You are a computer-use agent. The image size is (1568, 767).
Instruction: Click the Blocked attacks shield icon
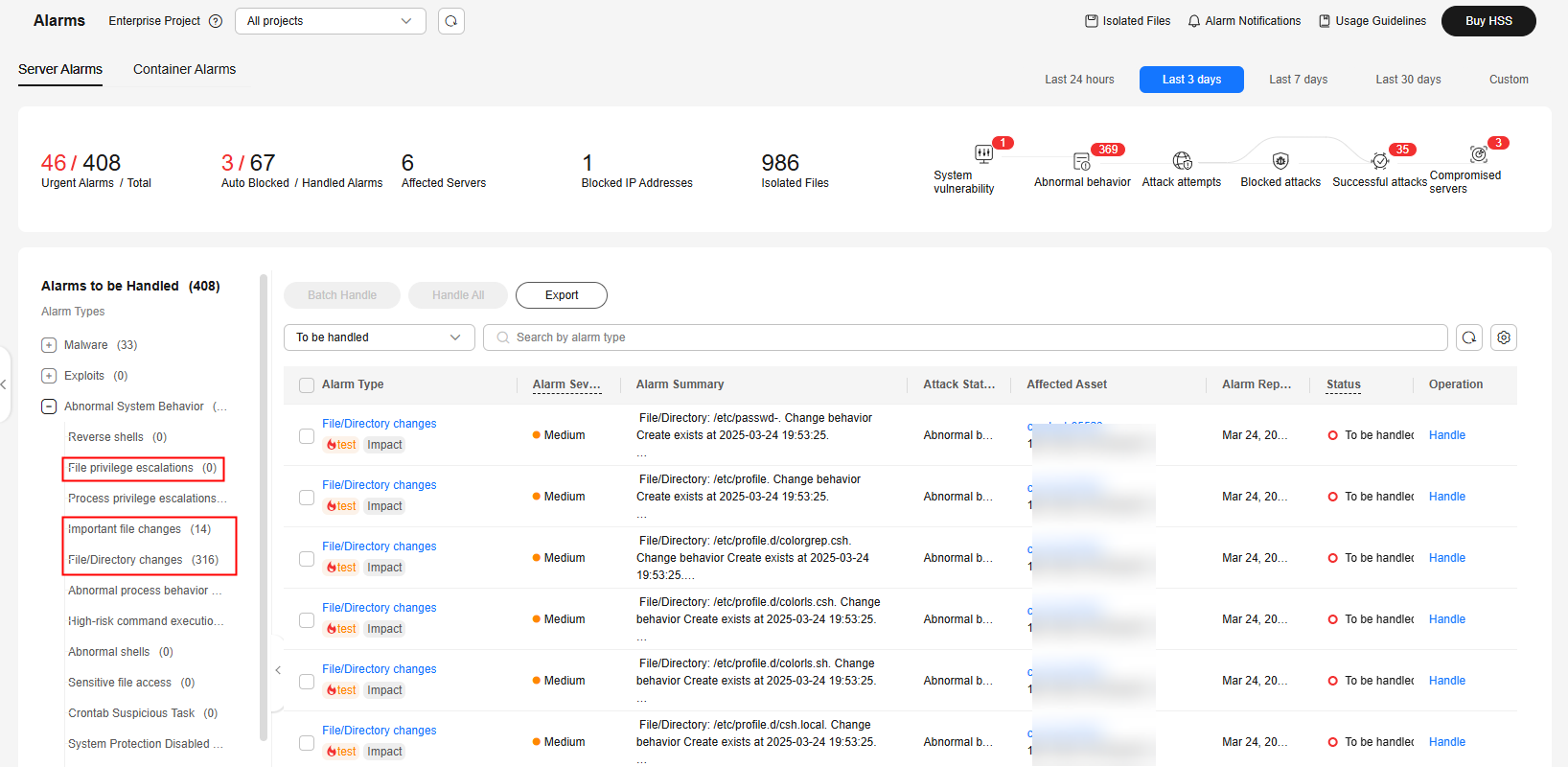(x=1280, y=160)
